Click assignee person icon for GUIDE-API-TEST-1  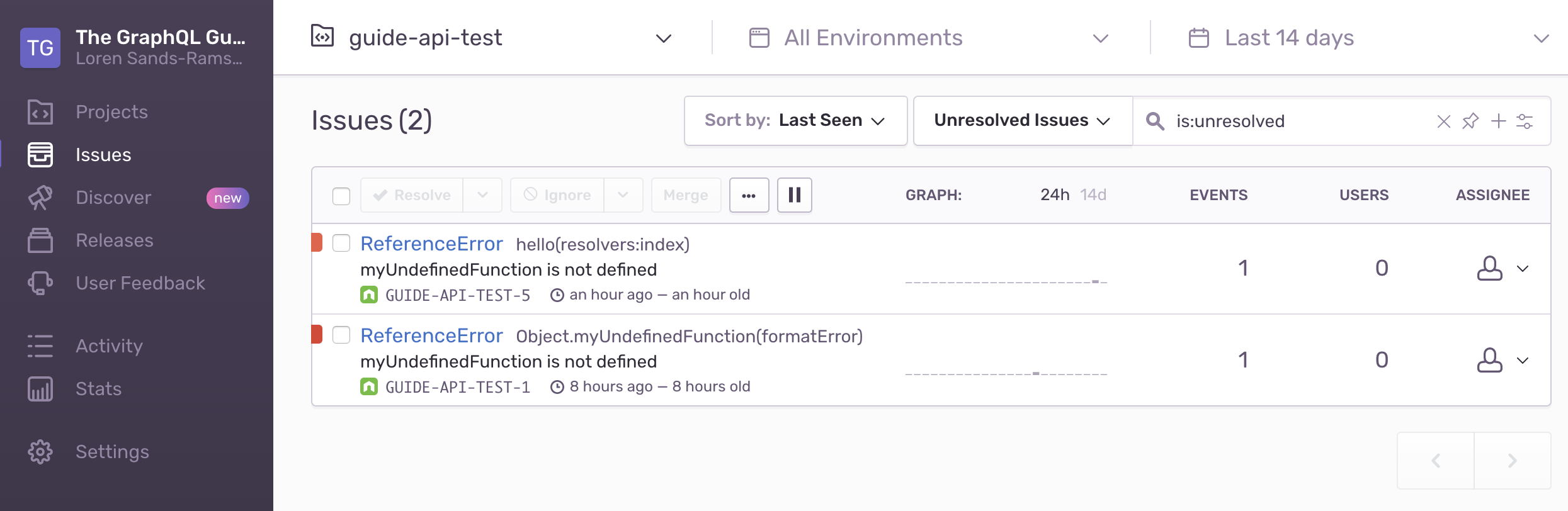(x=1490, y=360)
